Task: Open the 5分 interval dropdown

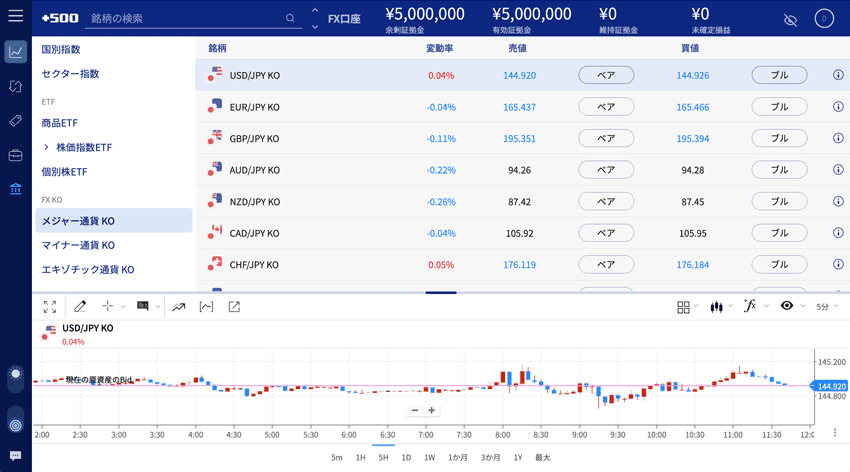Action: pyautogui.click(x=827, y=307)
